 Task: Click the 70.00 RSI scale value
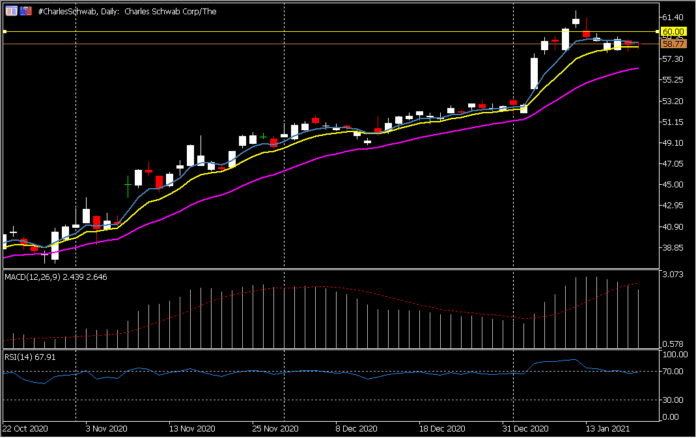[x=672, y=371]
